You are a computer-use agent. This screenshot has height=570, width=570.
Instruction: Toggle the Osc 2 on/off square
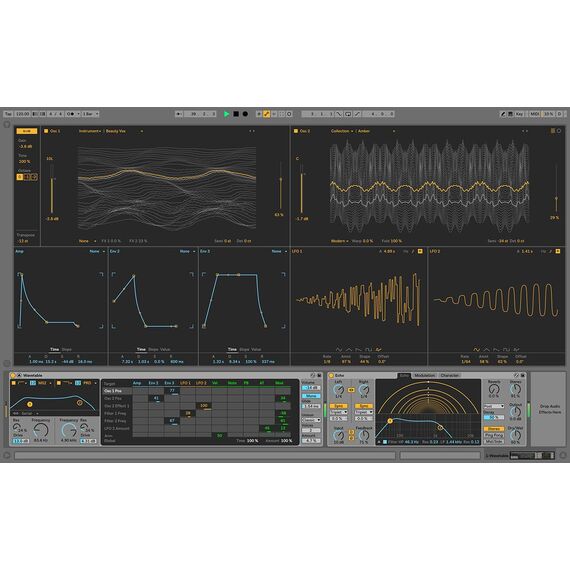[x=296, y=131]
